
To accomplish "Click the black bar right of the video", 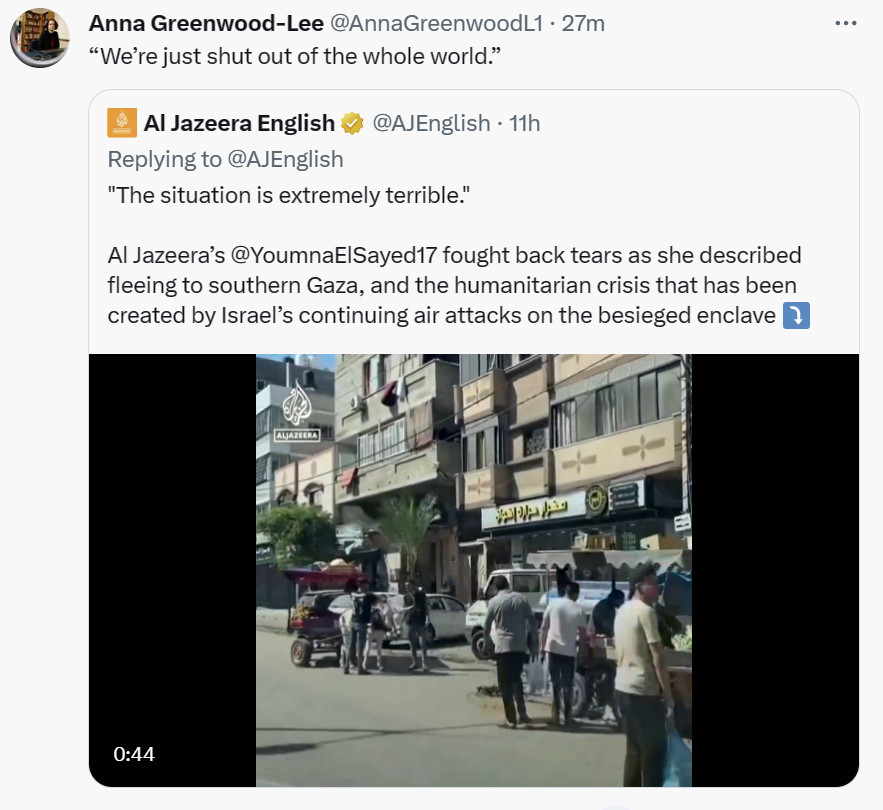I will (775, 570).
